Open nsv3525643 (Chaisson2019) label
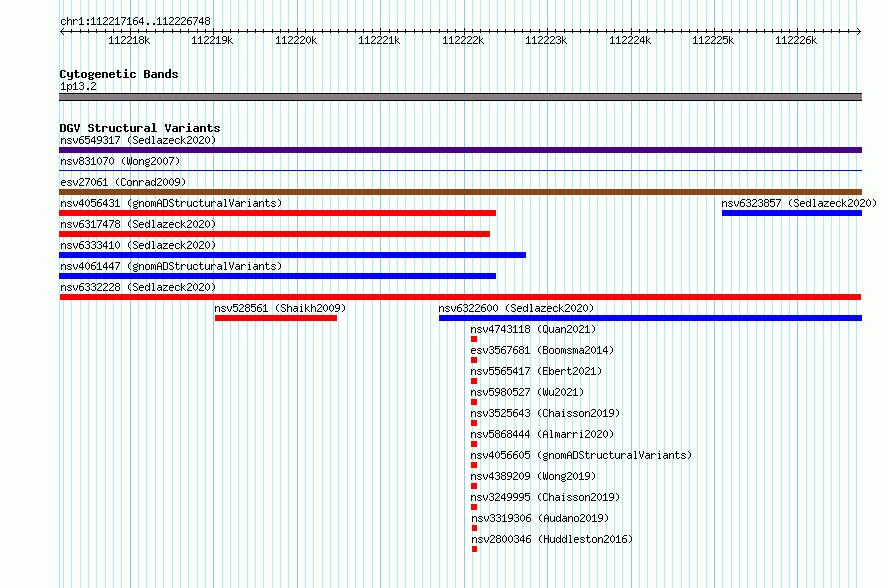 click(x=545, y=413)
